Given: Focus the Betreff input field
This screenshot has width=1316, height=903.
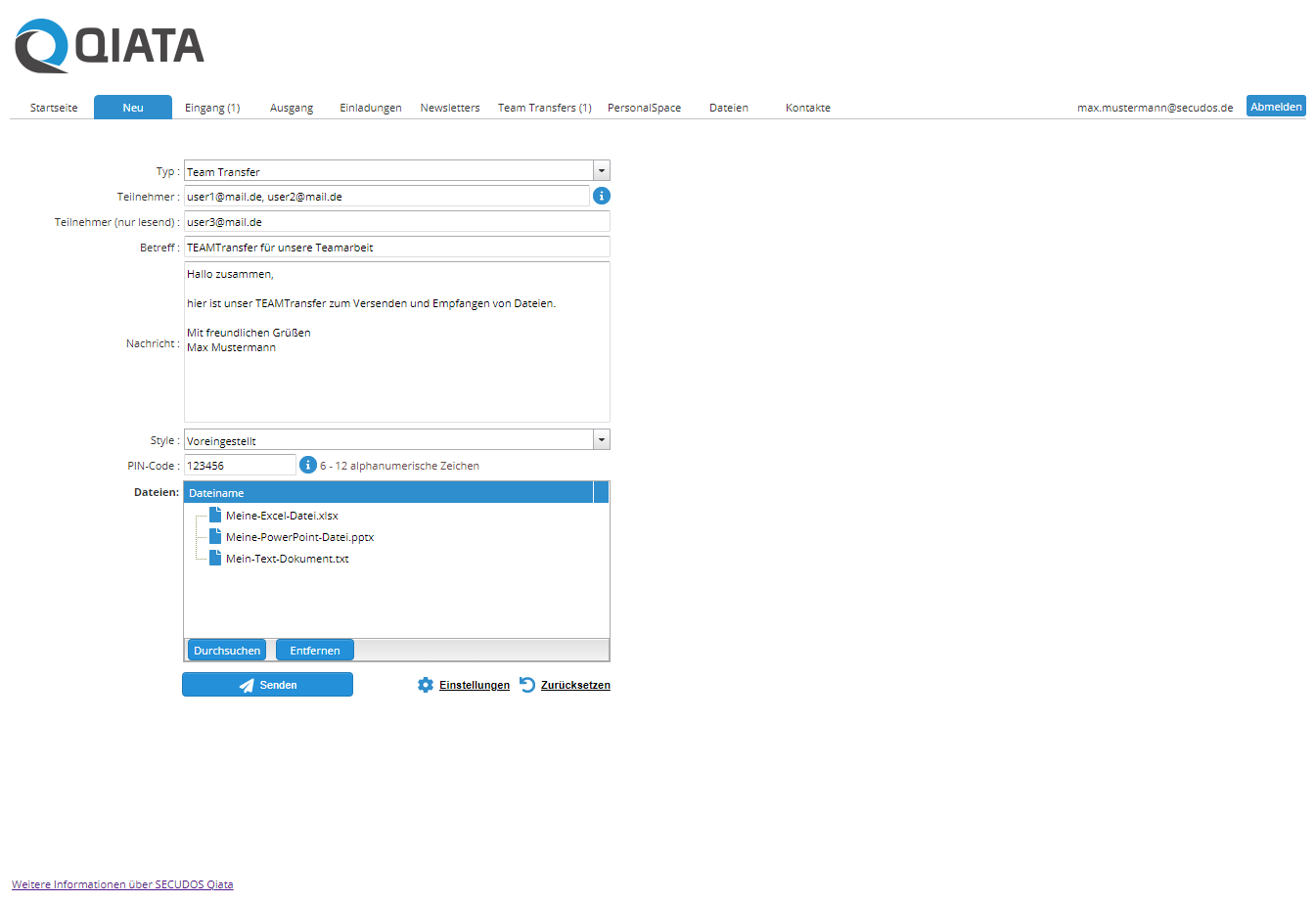Looking at the screenshot, I should (396, 248).
